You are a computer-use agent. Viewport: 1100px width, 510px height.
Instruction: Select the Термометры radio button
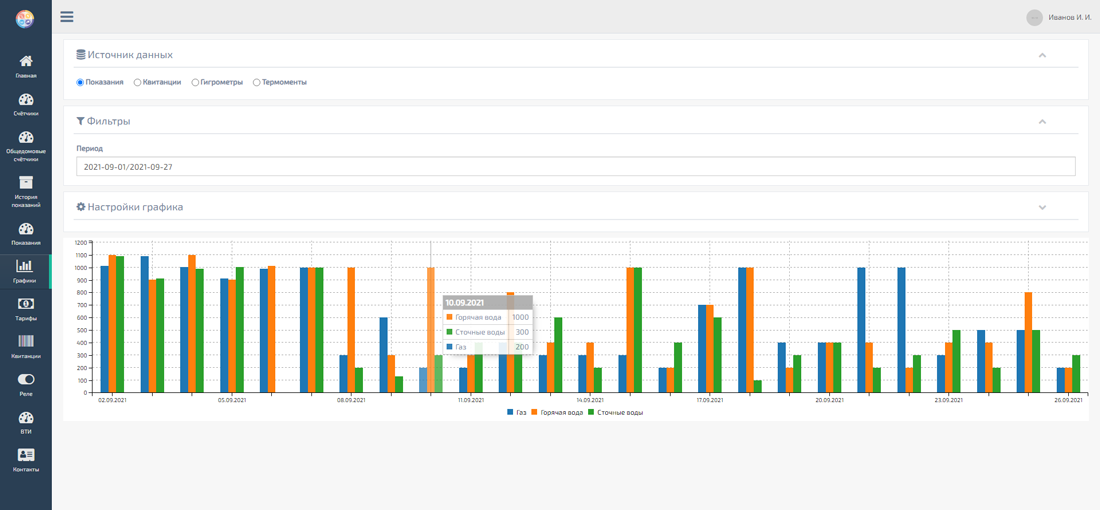257,83
